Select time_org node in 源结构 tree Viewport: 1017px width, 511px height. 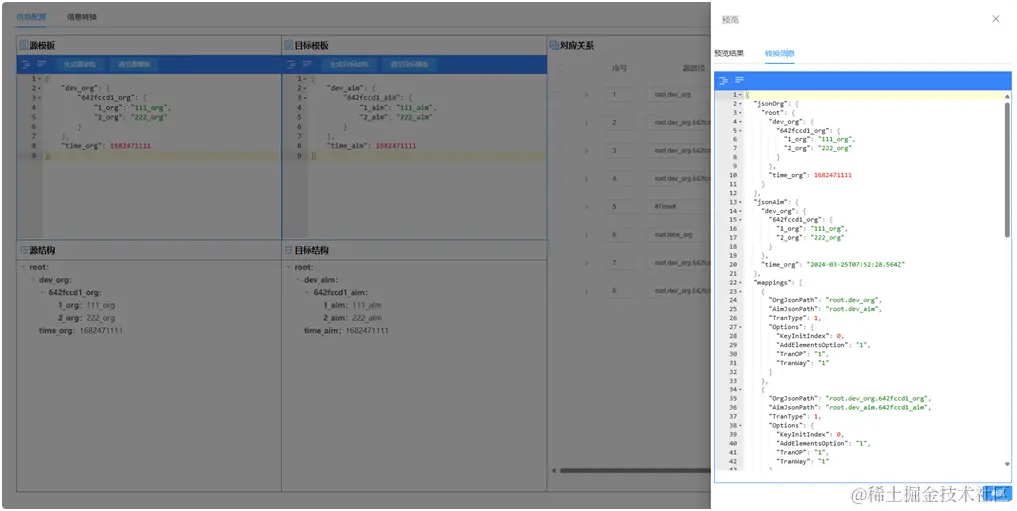pyautogui.click(x=80, y=331)
